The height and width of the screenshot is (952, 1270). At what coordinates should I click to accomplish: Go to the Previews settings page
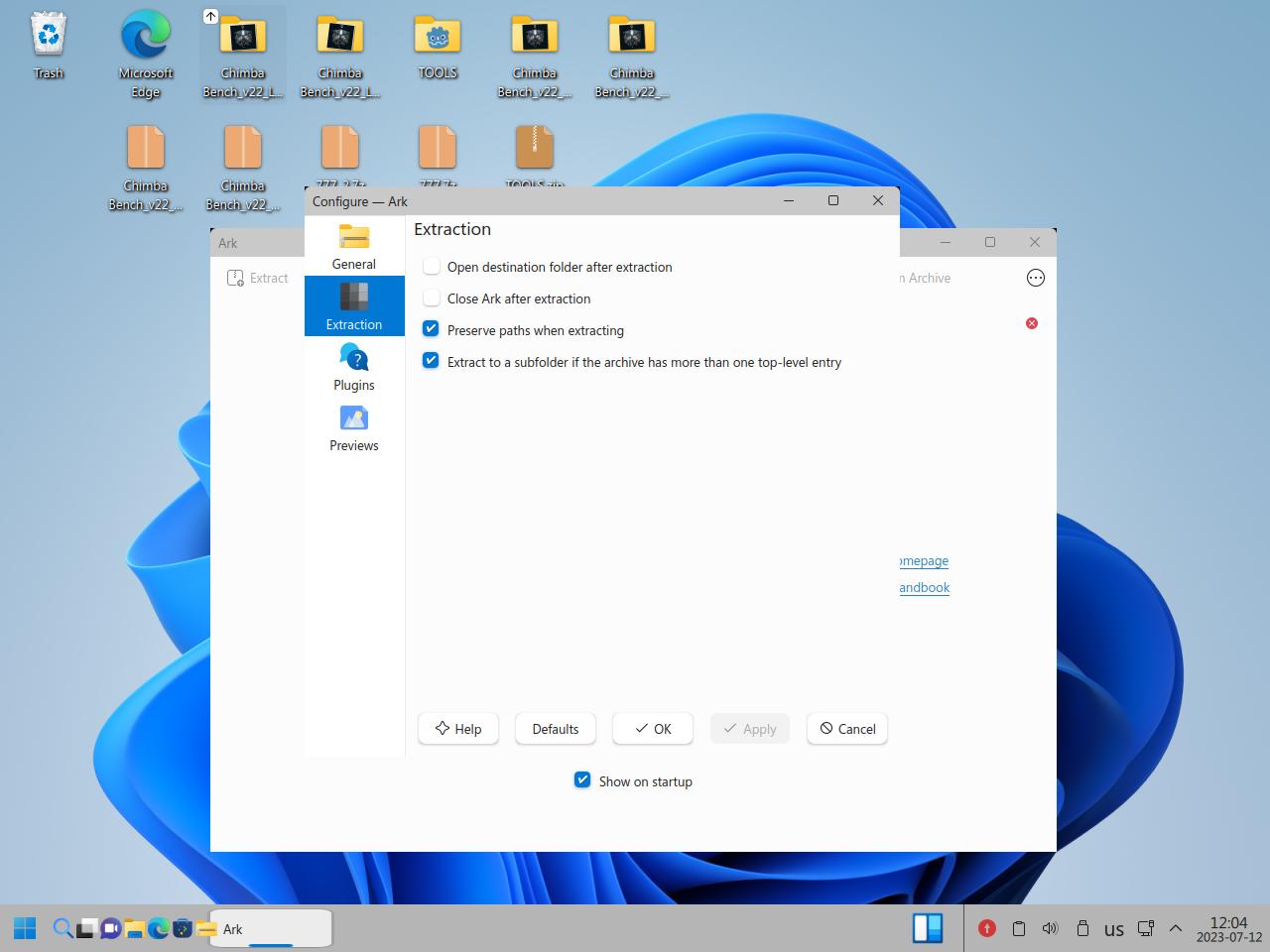pyautogui.click(x=354, y=426)
